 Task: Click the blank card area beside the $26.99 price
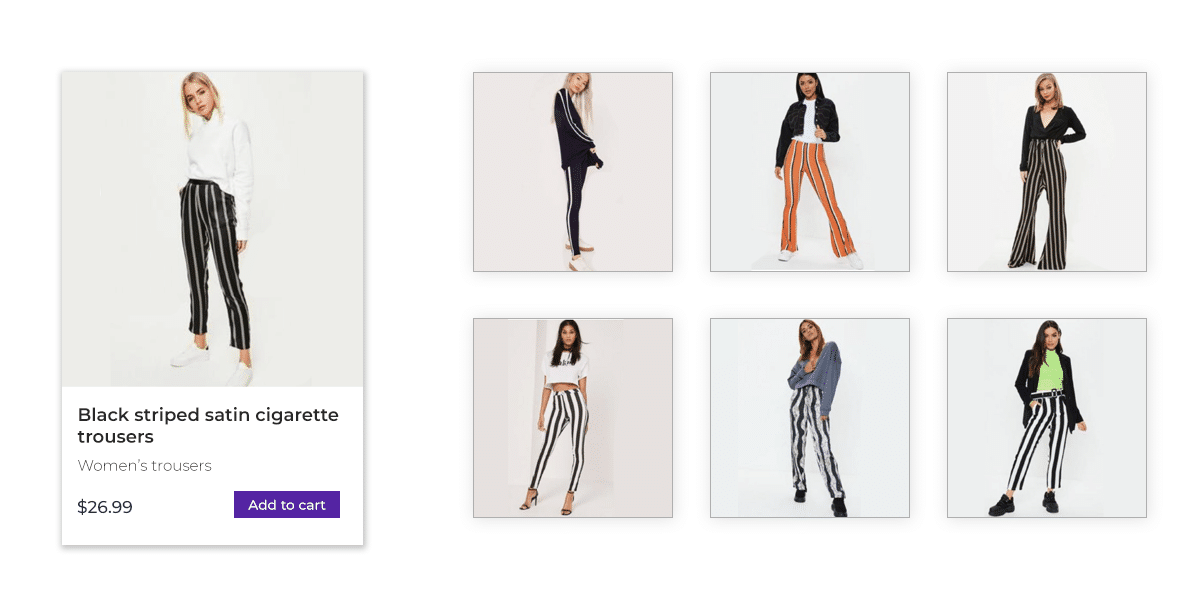click(x=183, y=507)
